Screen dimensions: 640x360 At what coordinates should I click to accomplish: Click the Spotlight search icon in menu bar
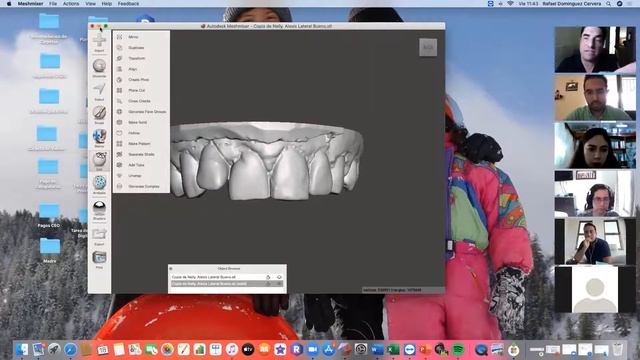point(608,4)
